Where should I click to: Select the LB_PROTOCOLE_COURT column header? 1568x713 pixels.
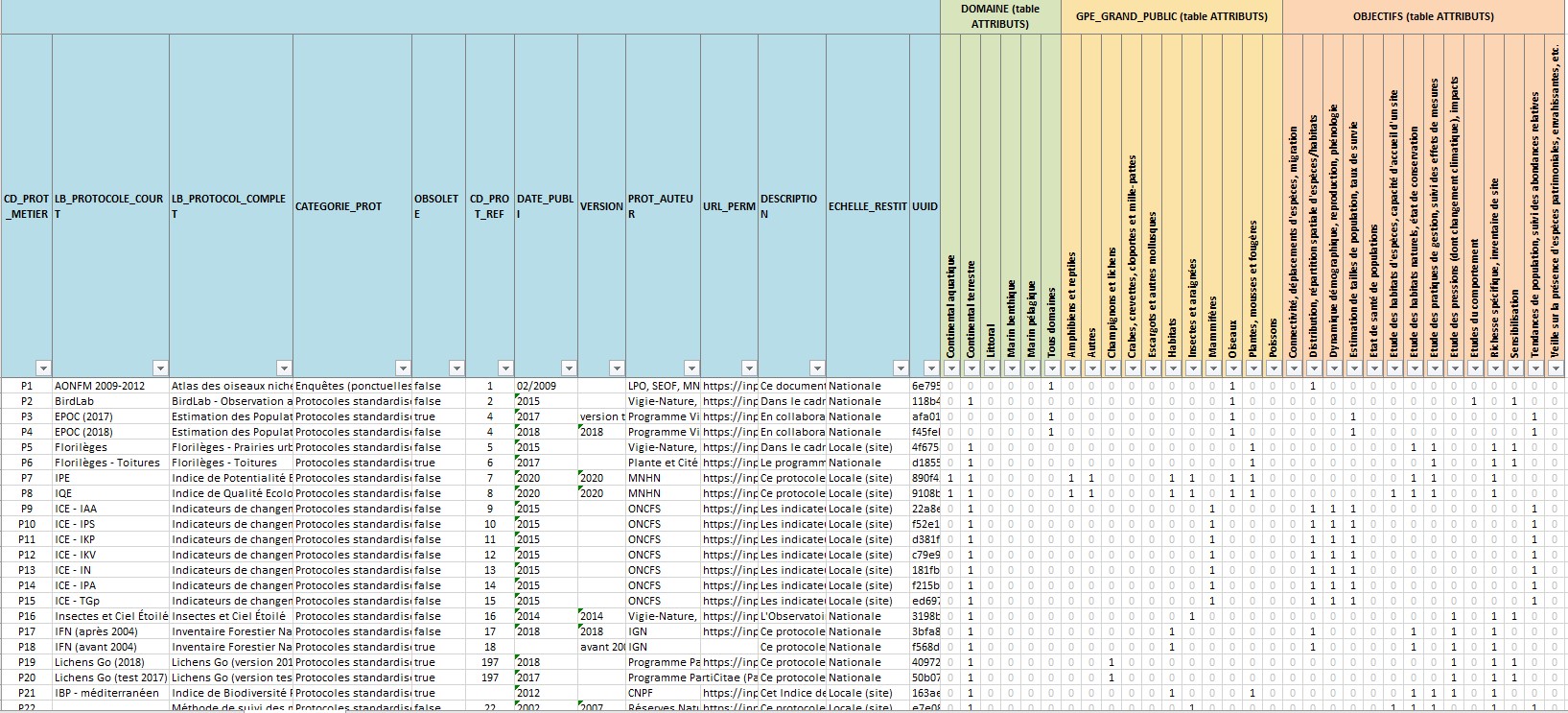click(109, 206)
